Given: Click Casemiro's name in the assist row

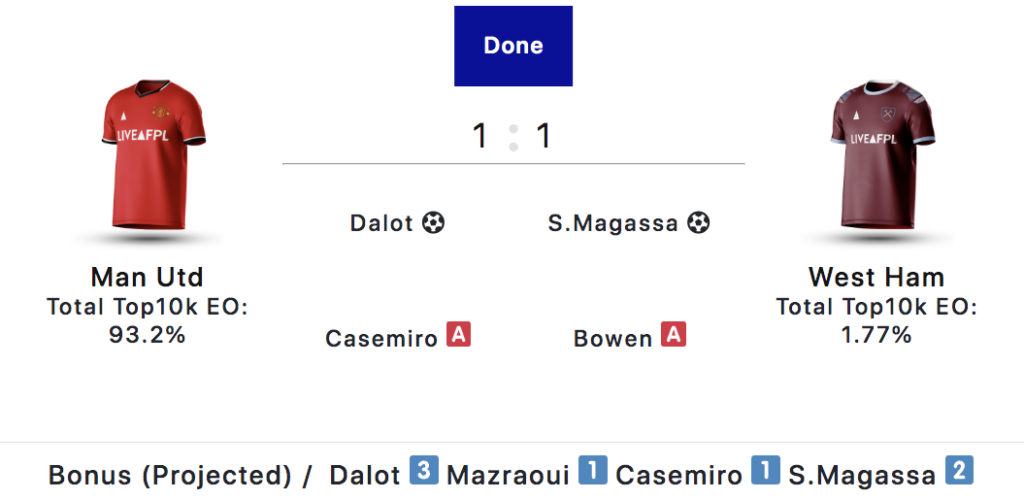Looking at the screenshot, I should (382, 339).
